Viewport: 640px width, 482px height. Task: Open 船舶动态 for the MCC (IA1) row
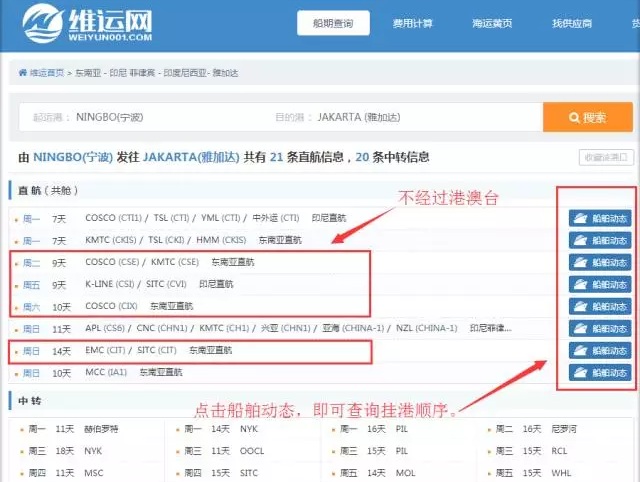[x=600, y=373]
